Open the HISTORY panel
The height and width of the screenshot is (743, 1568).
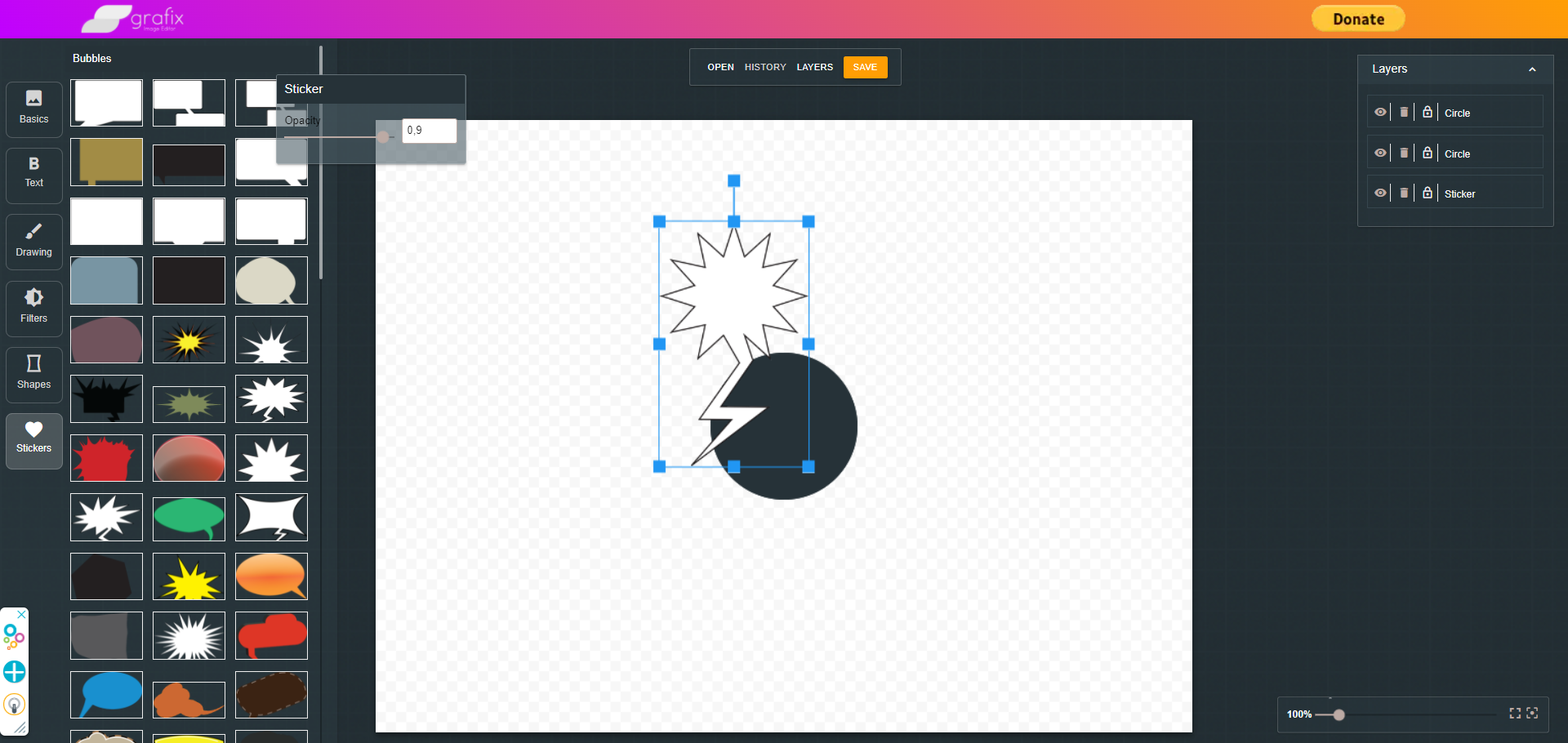point(765,67)
